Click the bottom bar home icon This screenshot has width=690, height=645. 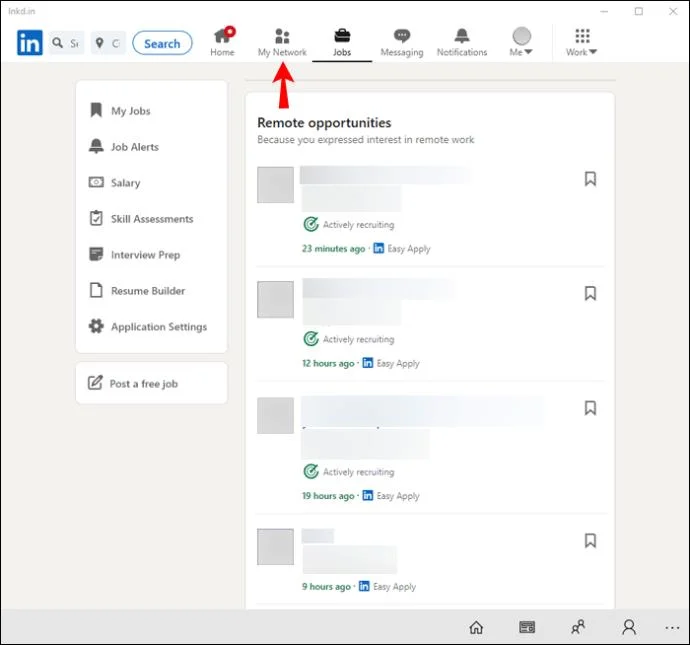(476, 627)
